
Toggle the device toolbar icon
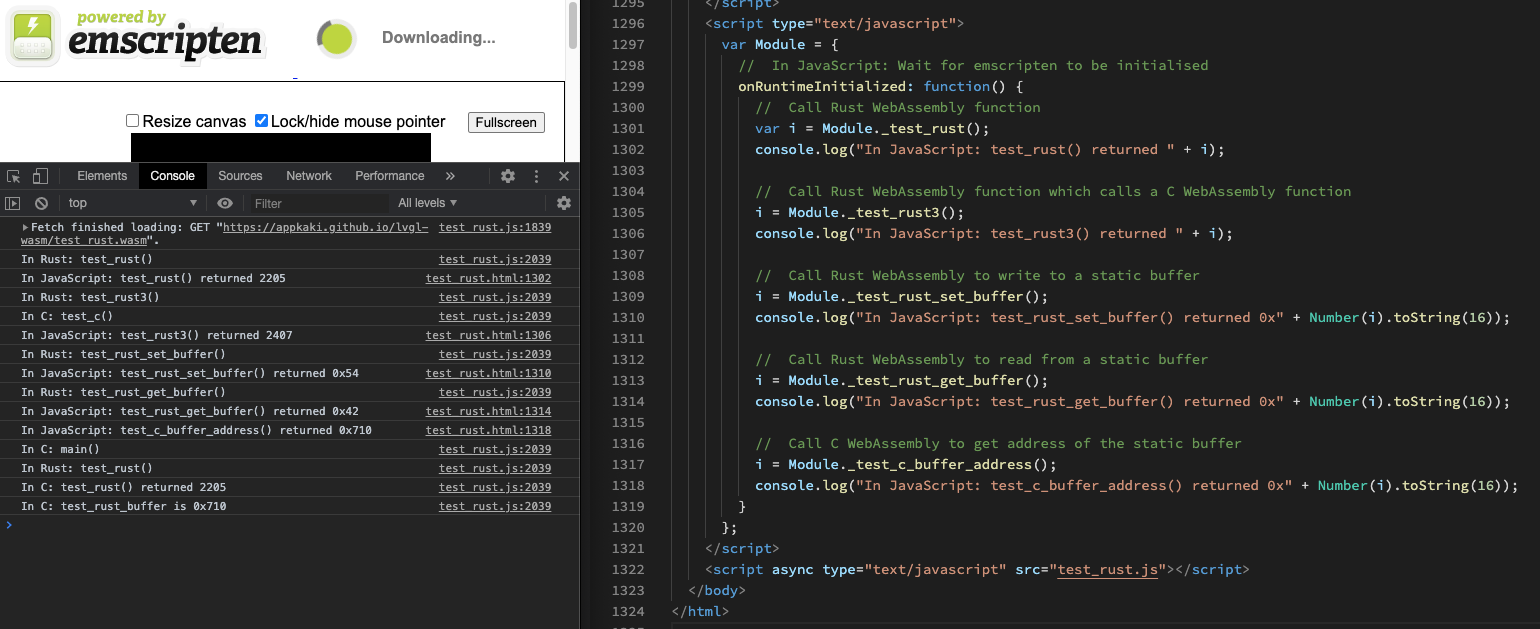(x=40, y=176)
